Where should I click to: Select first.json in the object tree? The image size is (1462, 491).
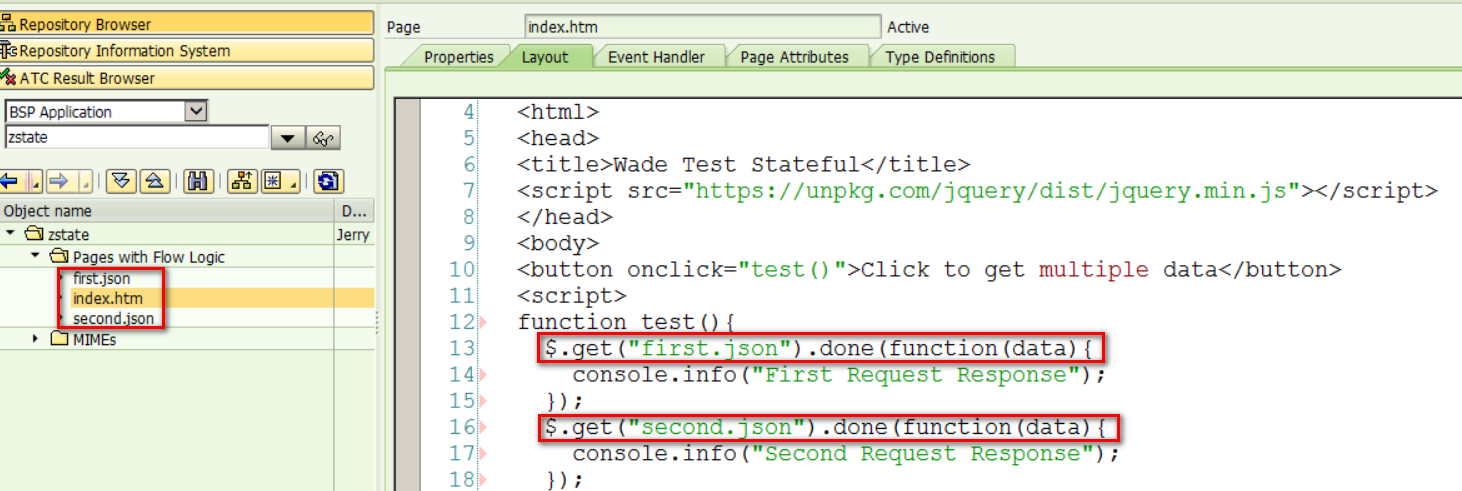101,278
